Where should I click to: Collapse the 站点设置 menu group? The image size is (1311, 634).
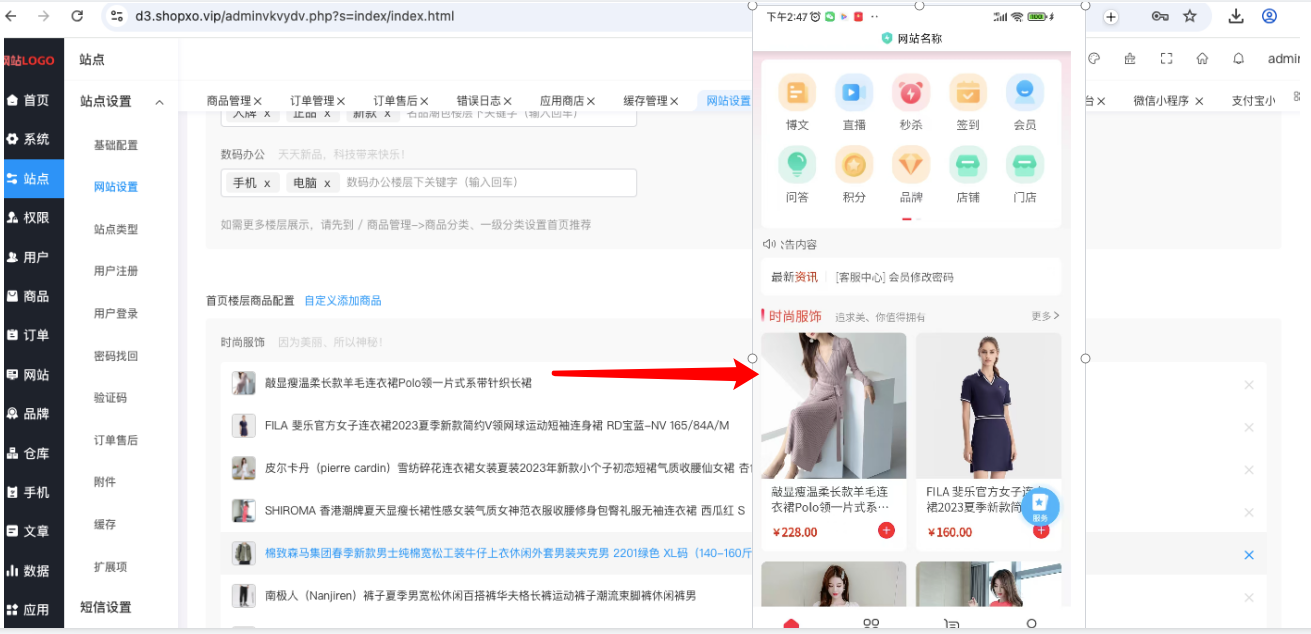[x=159, y=102]
